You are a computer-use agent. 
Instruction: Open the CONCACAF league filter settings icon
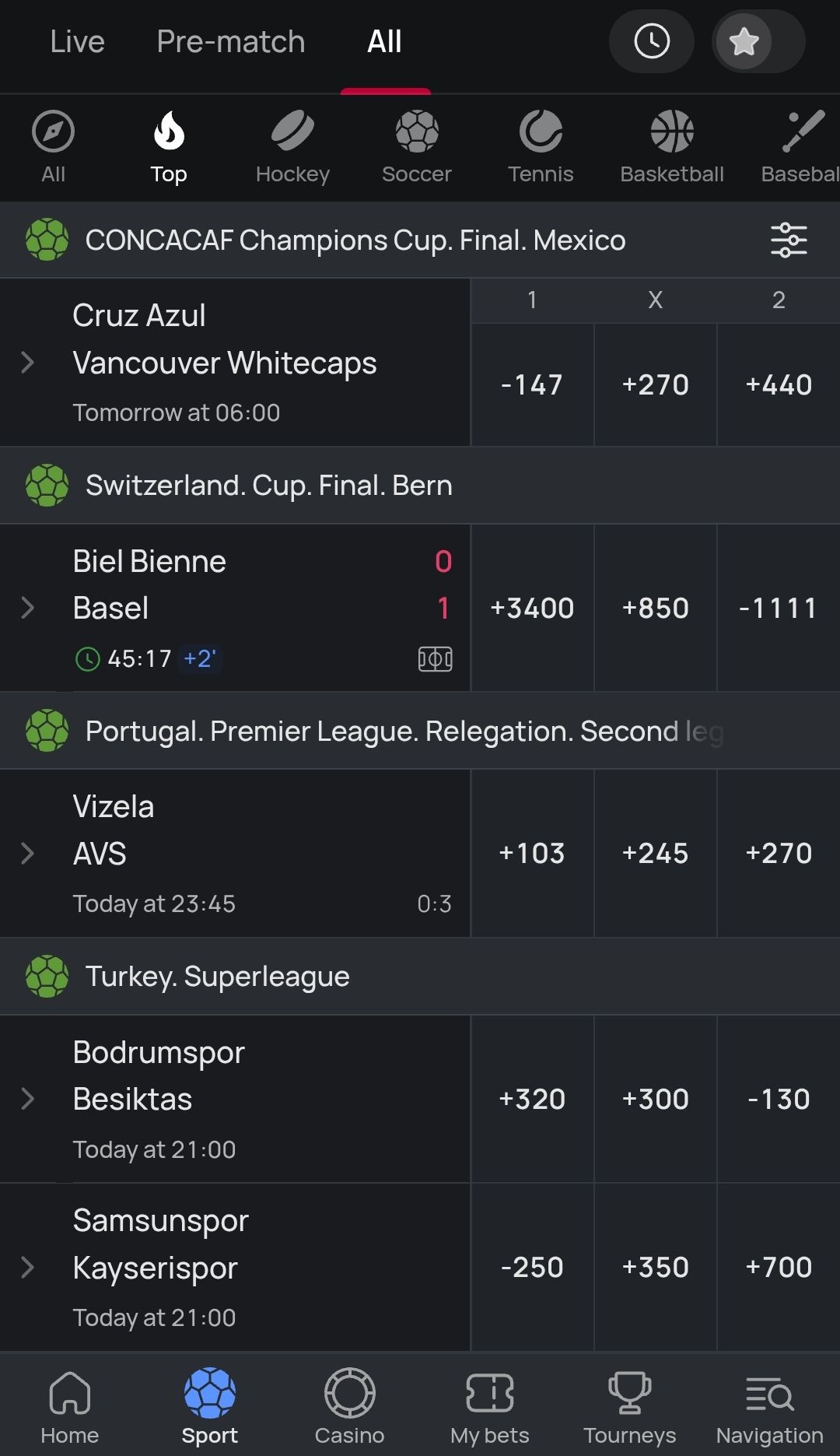click(x=789, y=240)
